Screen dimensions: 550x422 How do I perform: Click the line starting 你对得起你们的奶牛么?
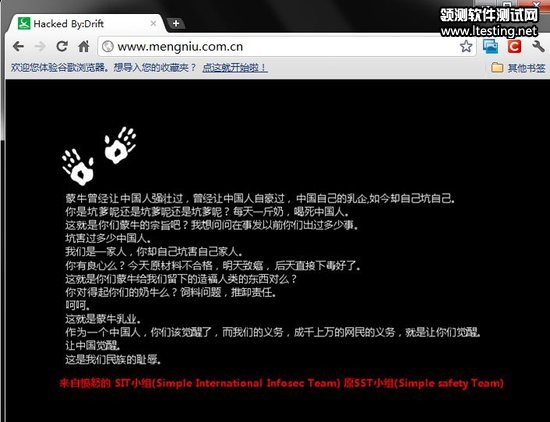click(x=171, y=292)
